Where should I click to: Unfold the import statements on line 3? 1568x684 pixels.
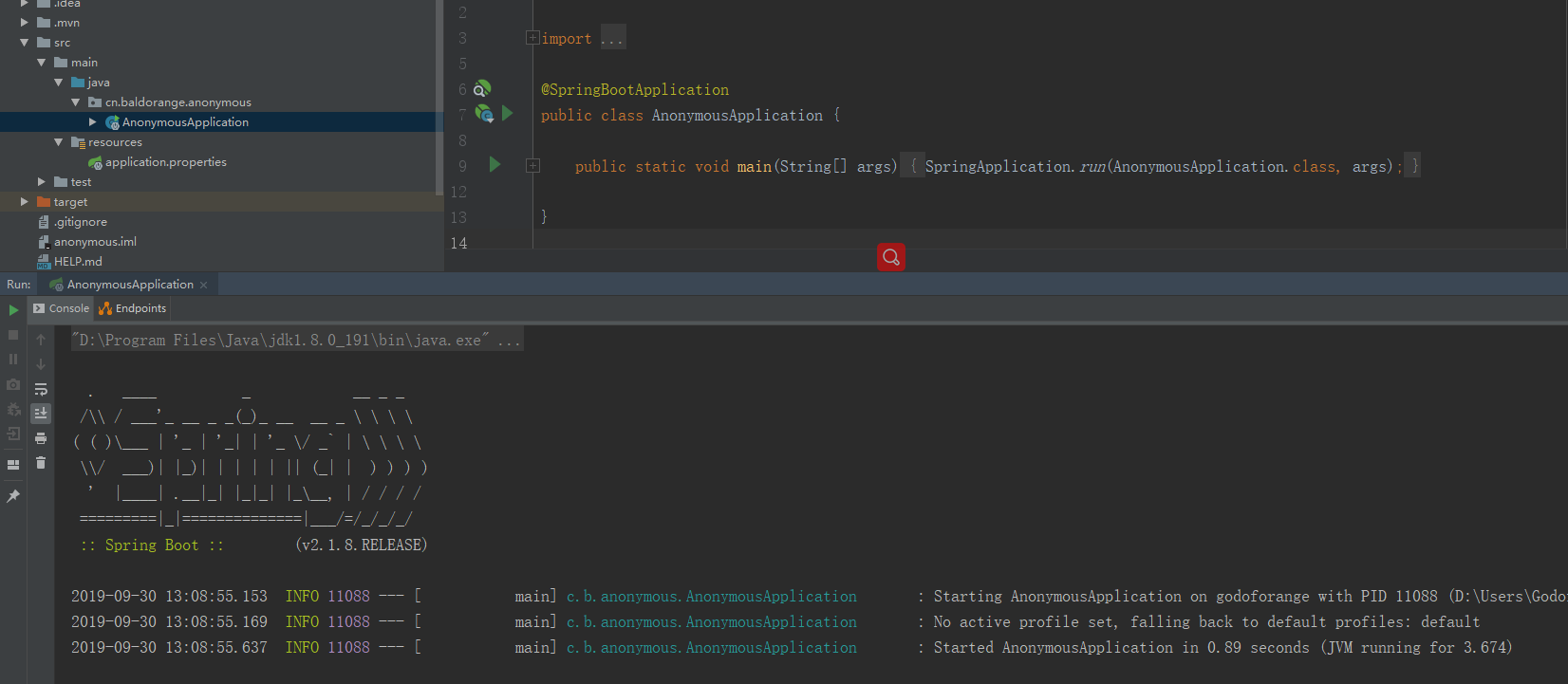(532, 38)
